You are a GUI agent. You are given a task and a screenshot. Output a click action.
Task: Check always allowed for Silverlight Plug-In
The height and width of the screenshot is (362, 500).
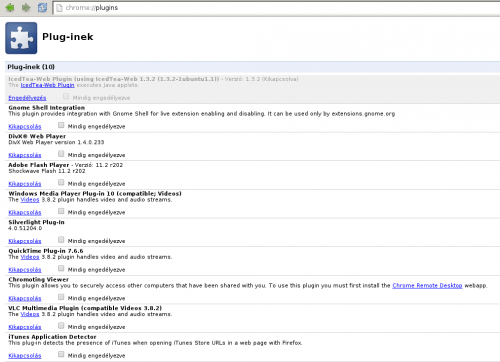(61, 240)
